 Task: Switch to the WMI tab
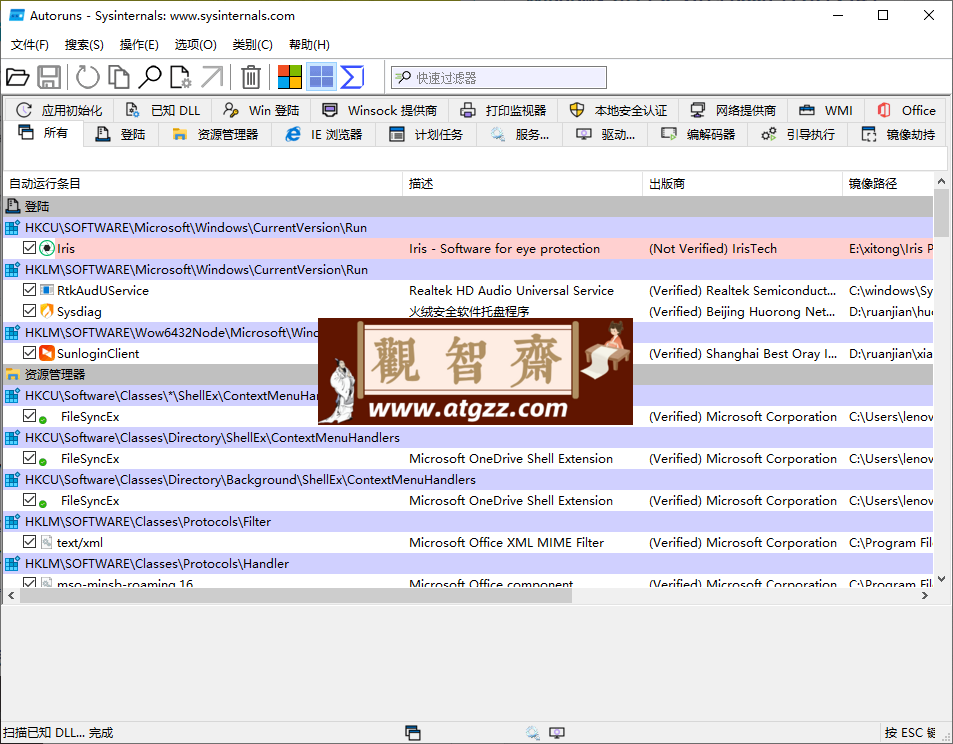(x=826, y=110)
